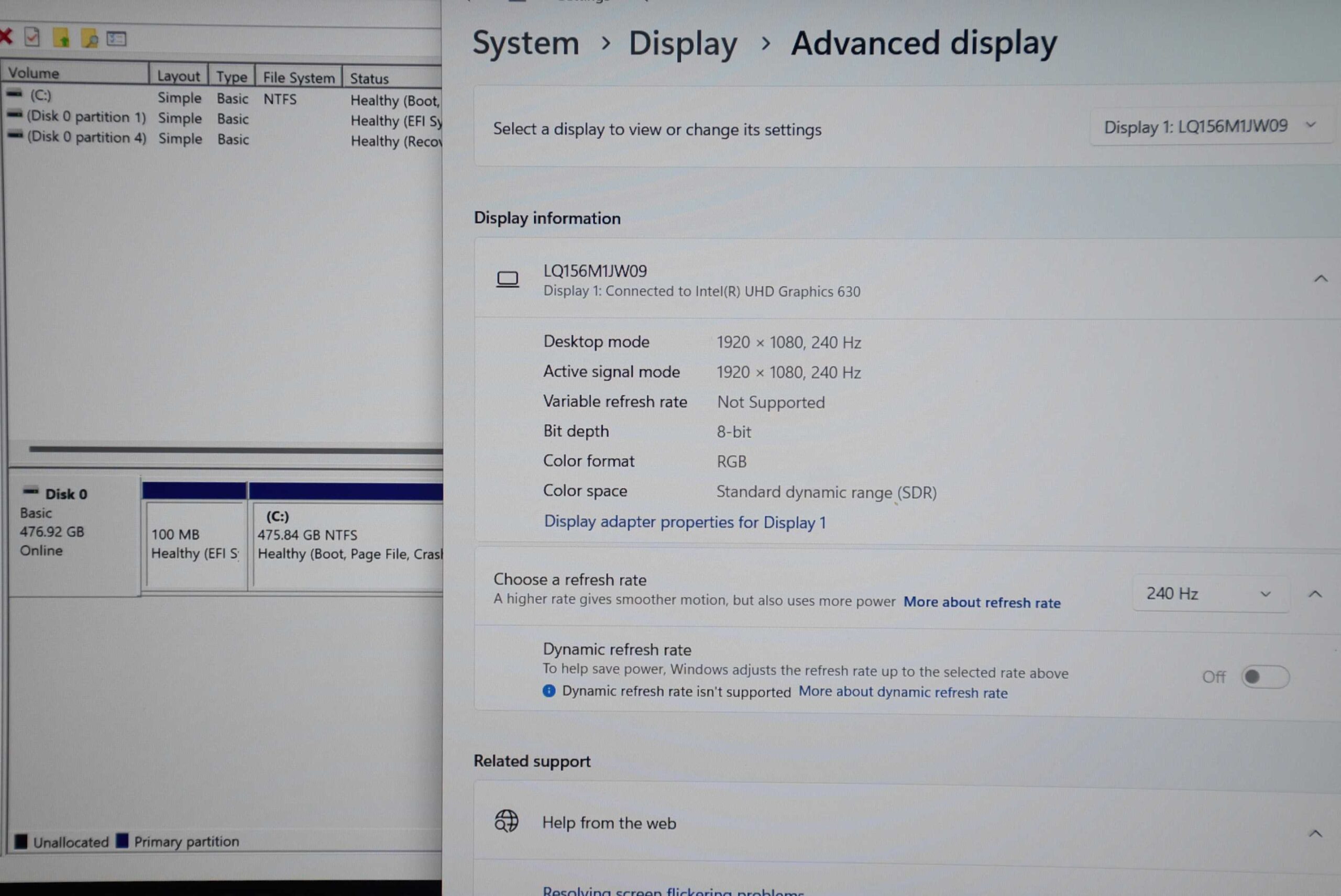Go to System in the breadcrumb
Screen dimensions: 1341x896
pos(525,43)
